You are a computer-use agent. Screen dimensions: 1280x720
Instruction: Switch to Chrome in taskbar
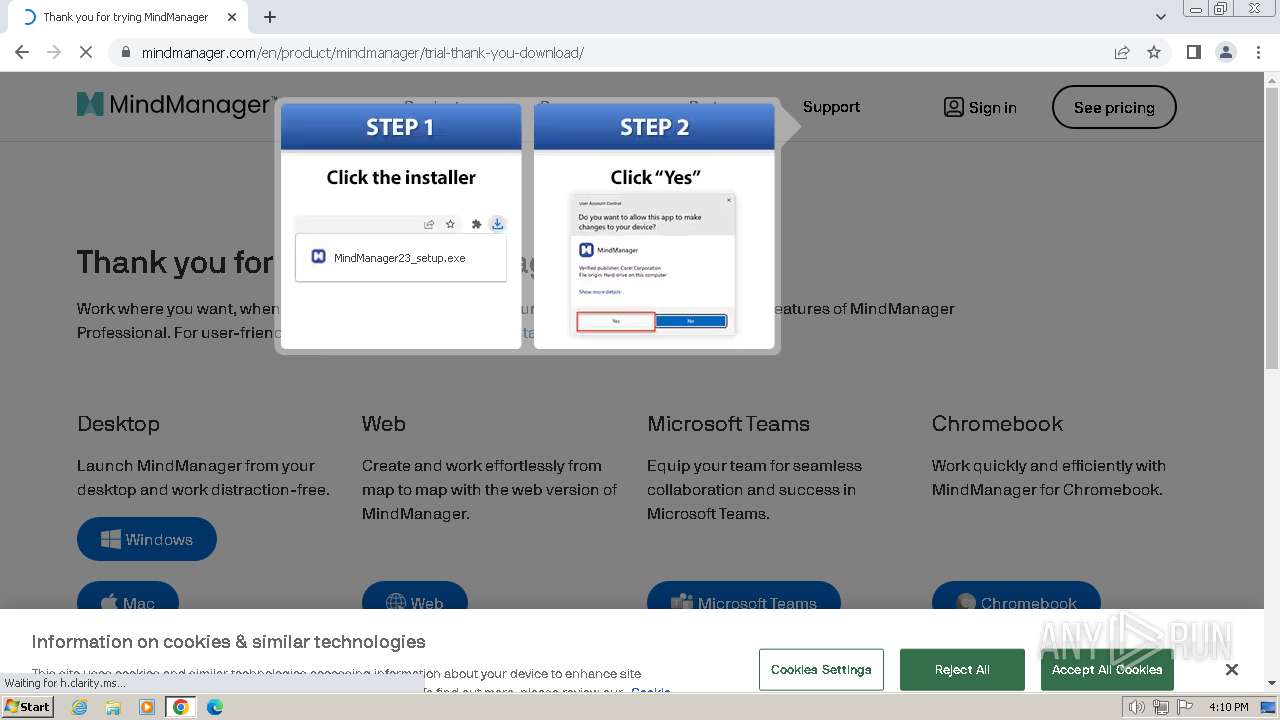[x=180, y=707]
